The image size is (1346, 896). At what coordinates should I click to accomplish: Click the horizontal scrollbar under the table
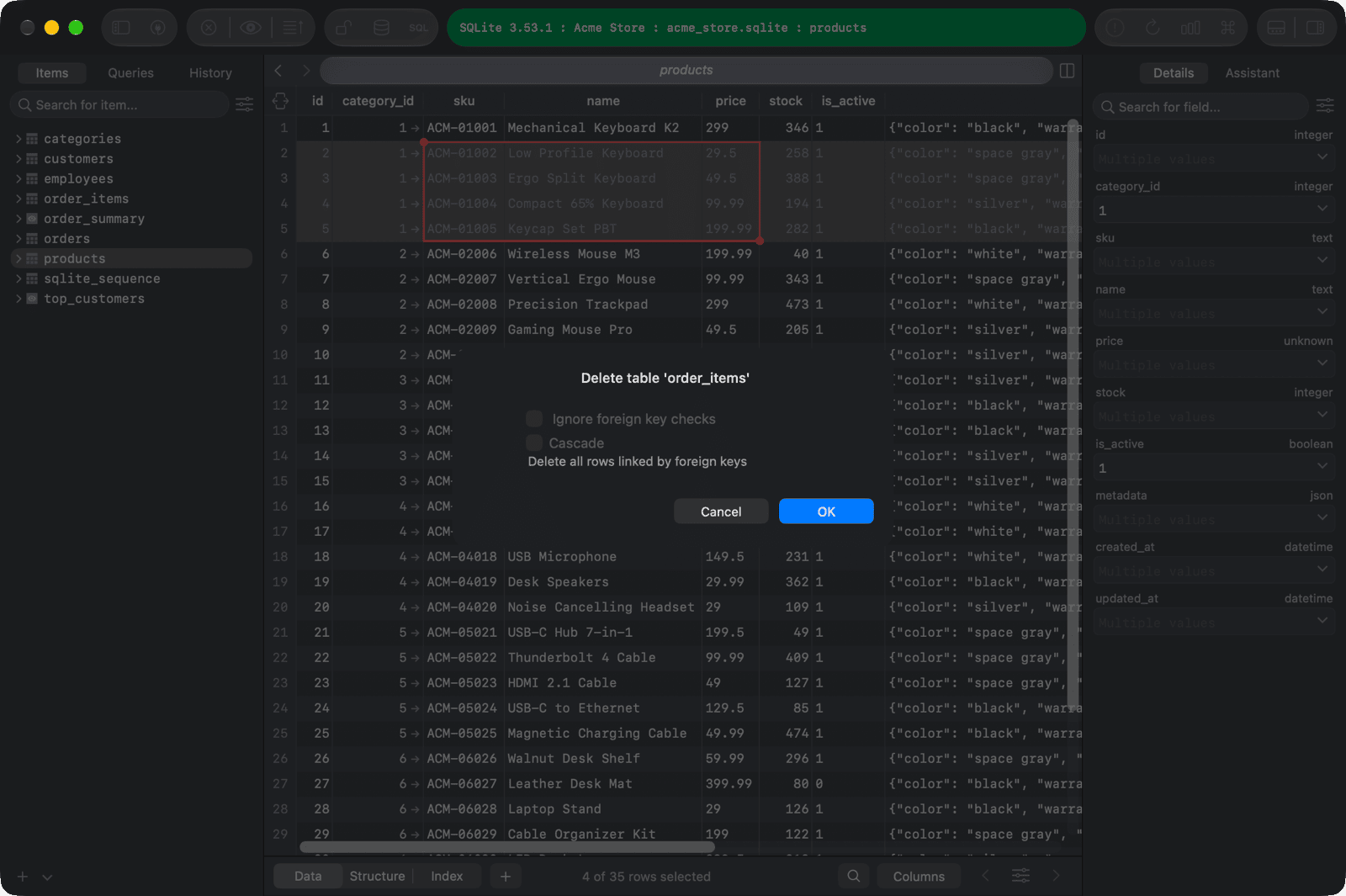pos(506,846)
